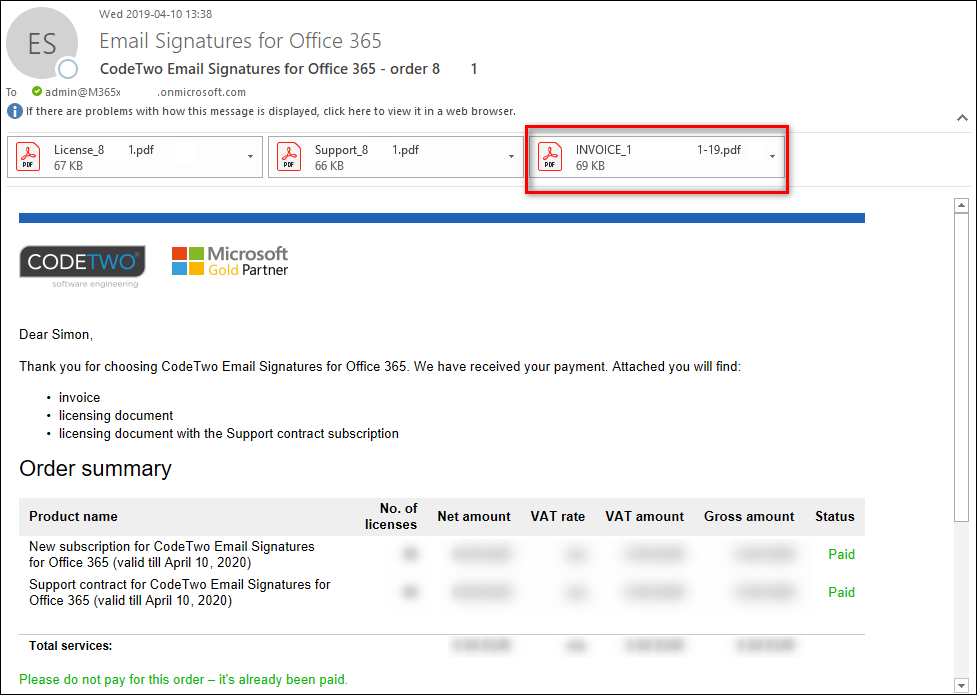Click the ES sender avatar

(42, 44)
